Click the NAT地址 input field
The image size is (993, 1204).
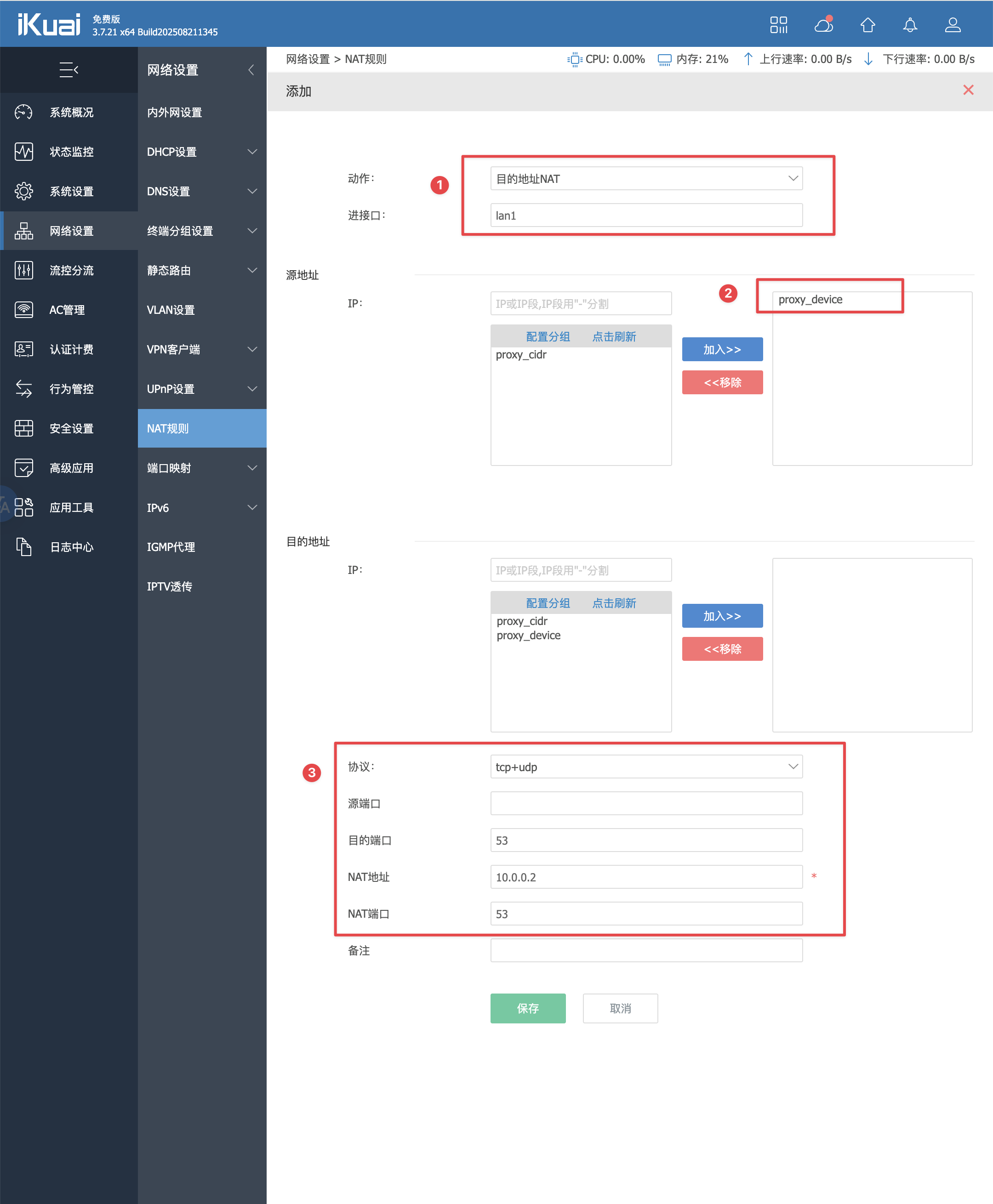[x=646, y=877]
